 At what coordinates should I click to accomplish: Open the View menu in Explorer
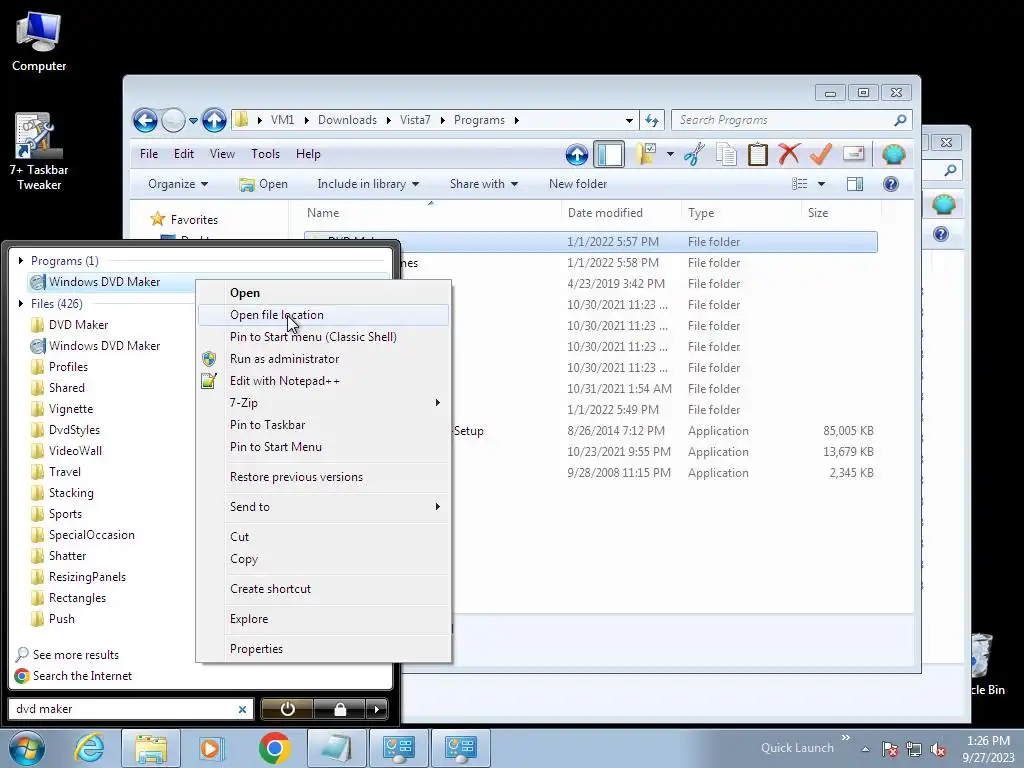(222, 154)
